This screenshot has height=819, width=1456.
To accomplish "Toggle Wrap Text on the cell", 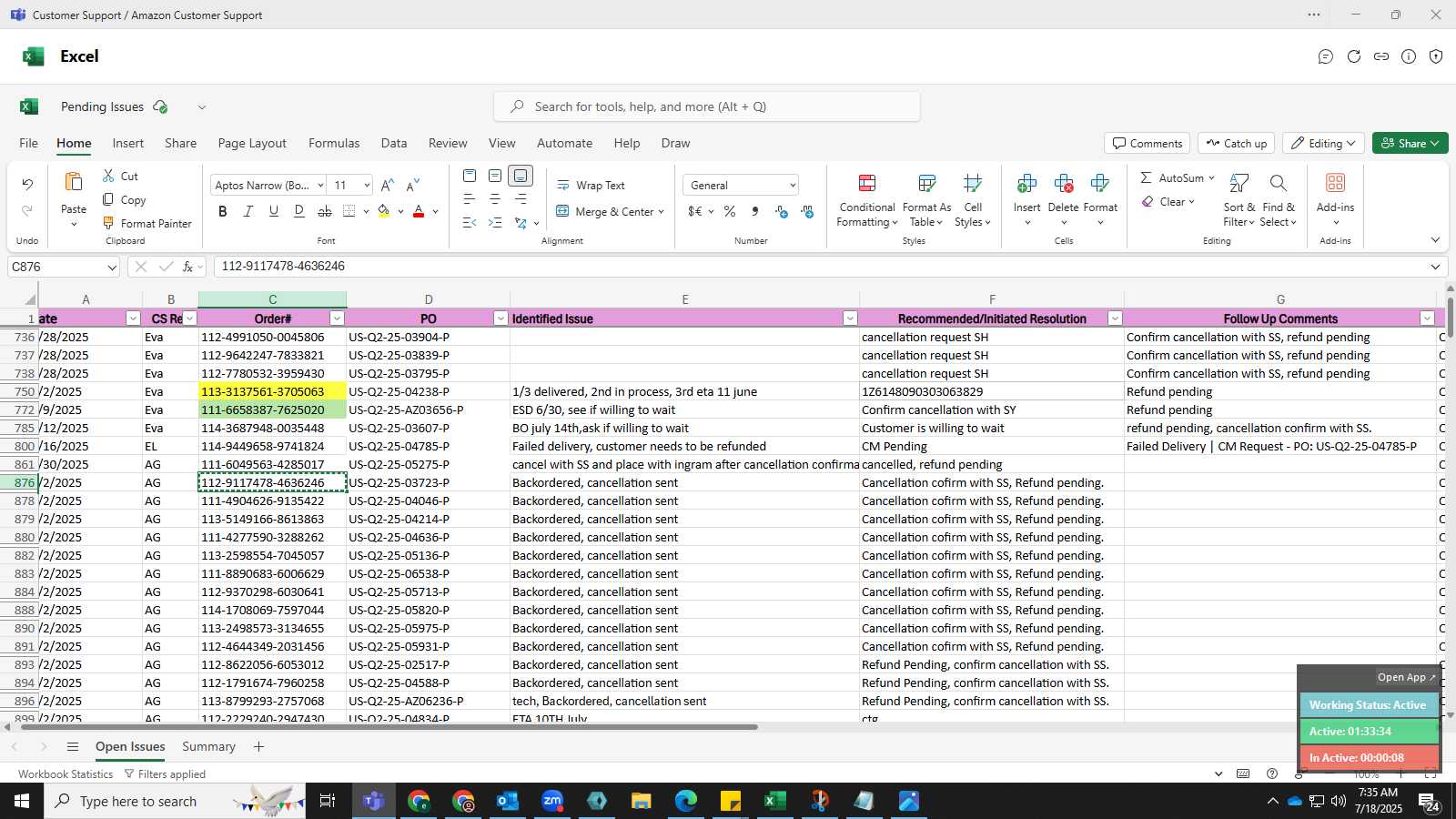I will [x=591, y=185].
